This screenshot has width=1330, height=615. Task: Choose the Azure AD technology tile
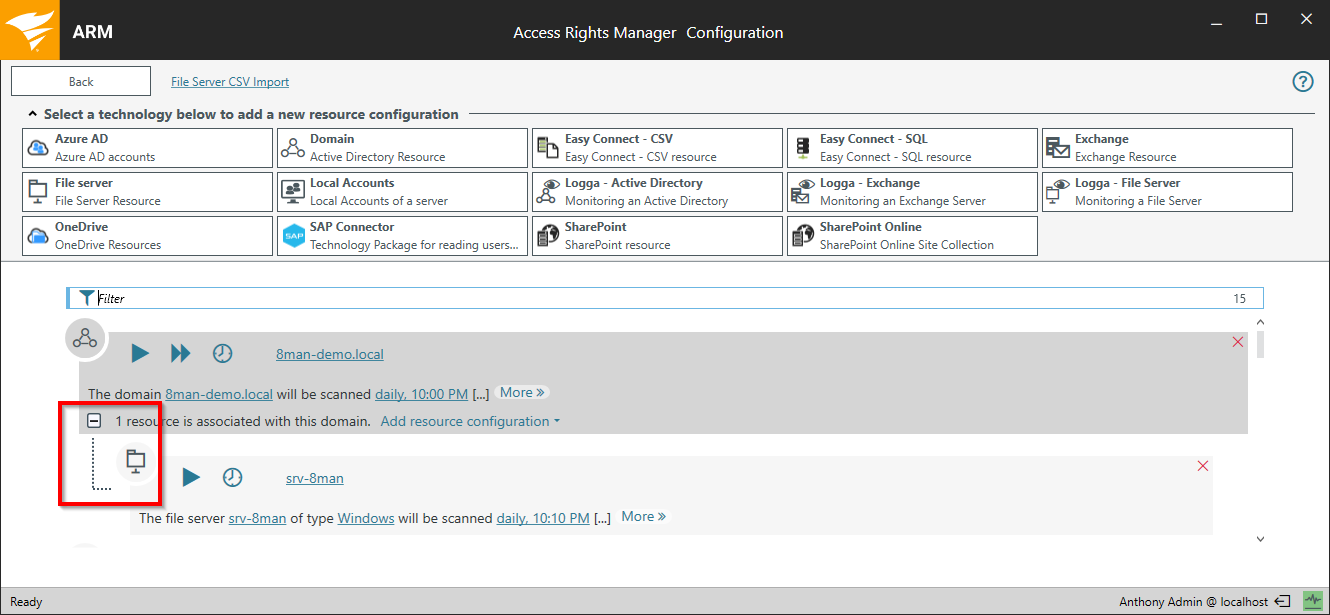147,148
